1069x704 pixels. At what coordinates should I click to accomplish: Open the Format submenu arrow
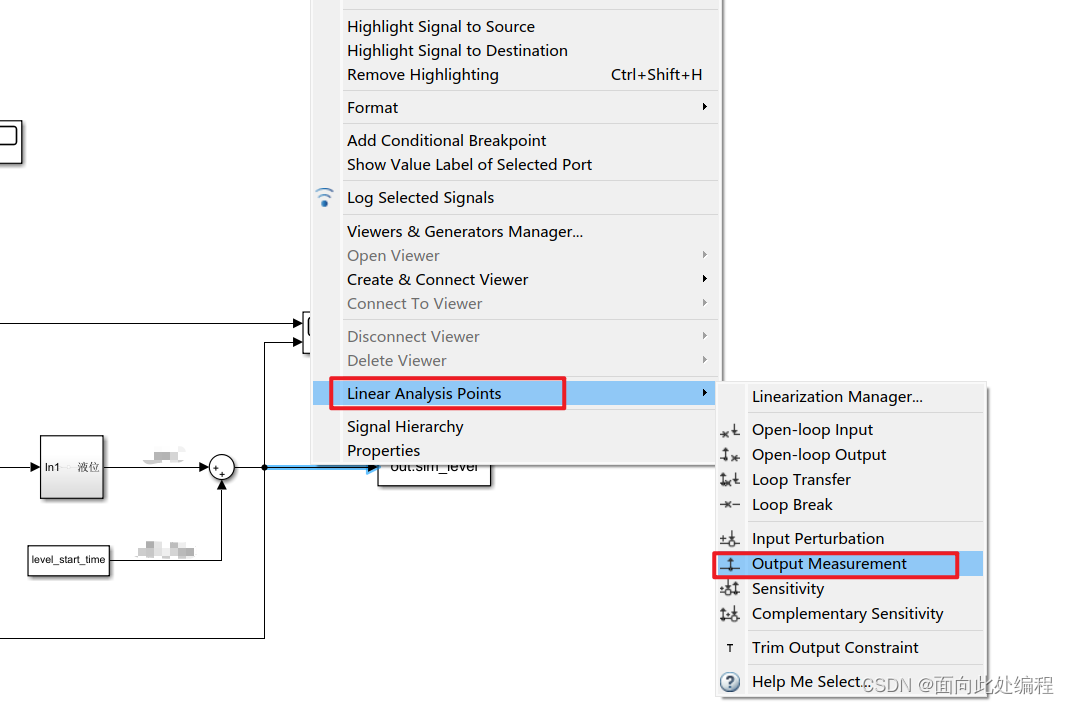click(x=705, y=107)
